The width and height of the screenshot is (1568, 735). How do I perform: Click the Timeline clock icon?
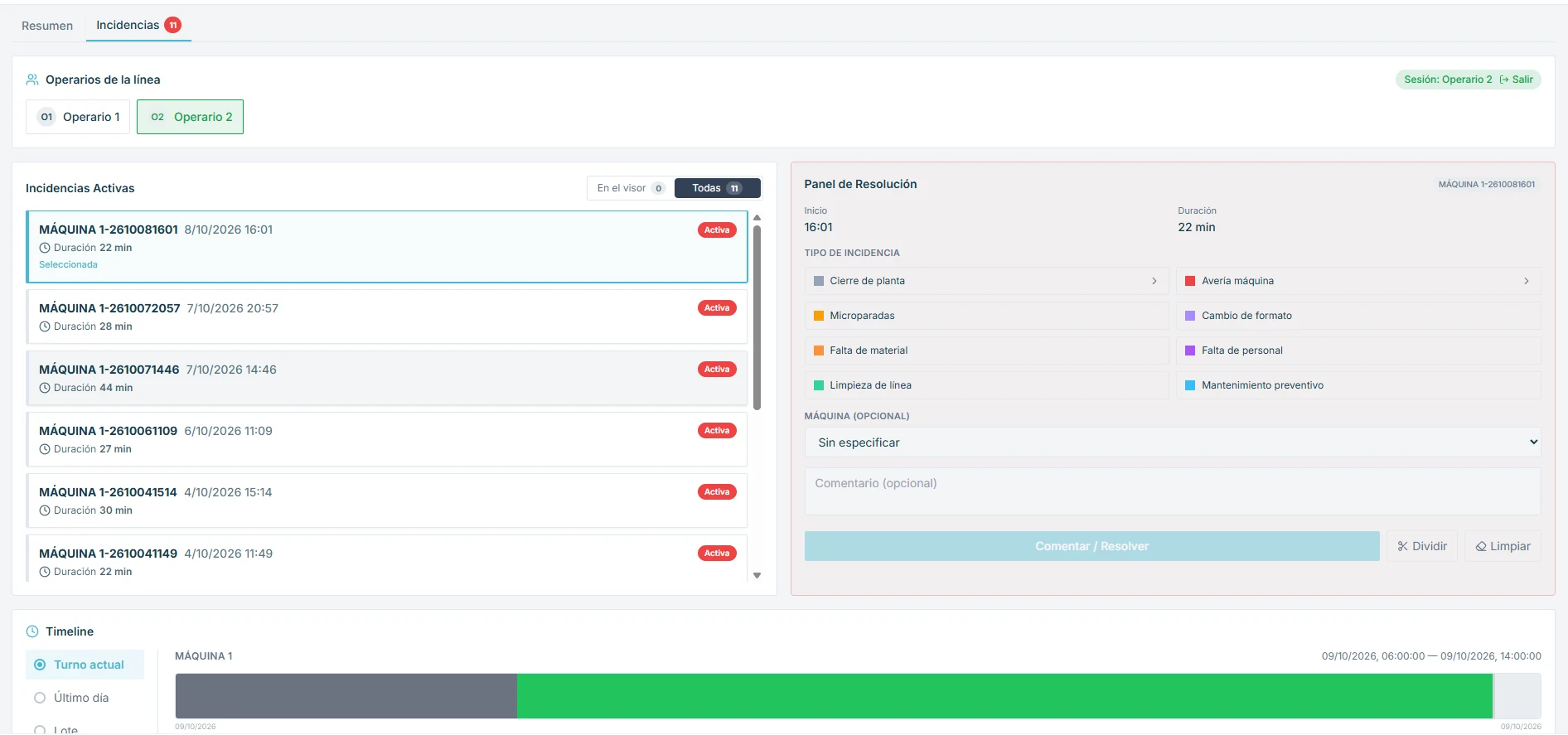(x=32, y=631)
